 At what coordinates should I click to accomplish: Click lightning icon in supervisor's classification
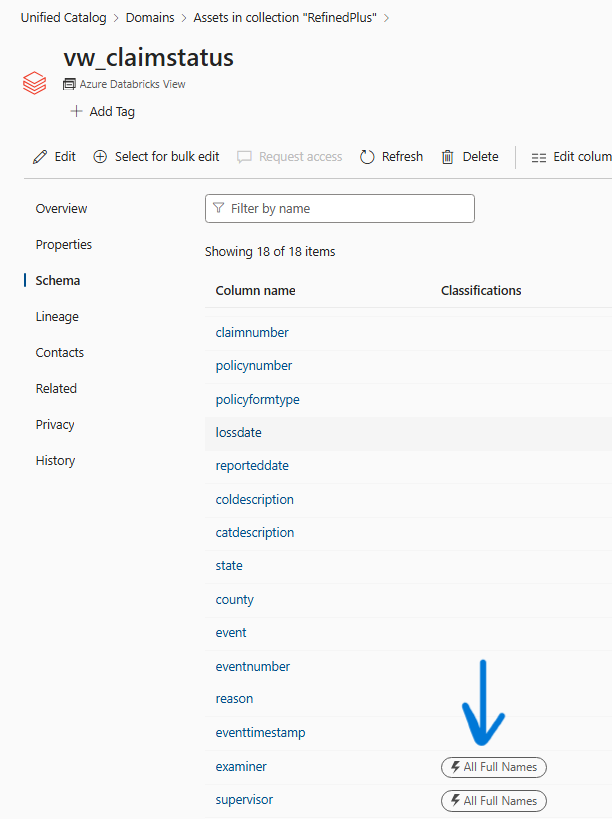[455, 800]
